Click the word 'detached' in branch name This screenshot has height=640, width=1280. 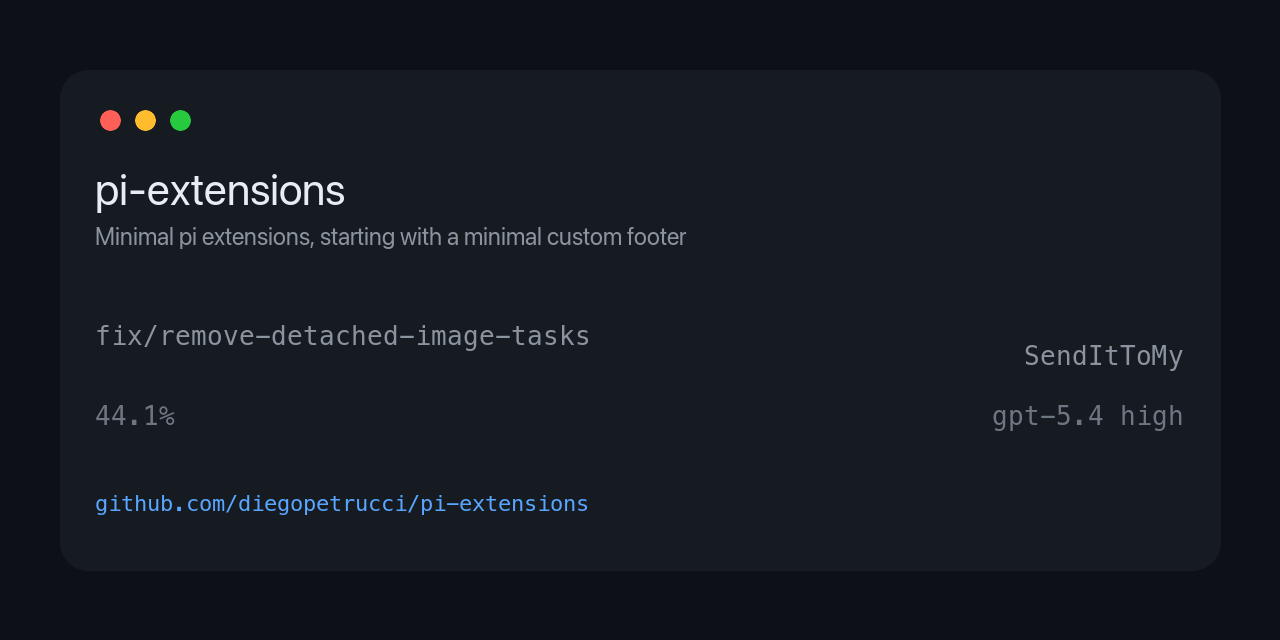(x=335, y=337)
